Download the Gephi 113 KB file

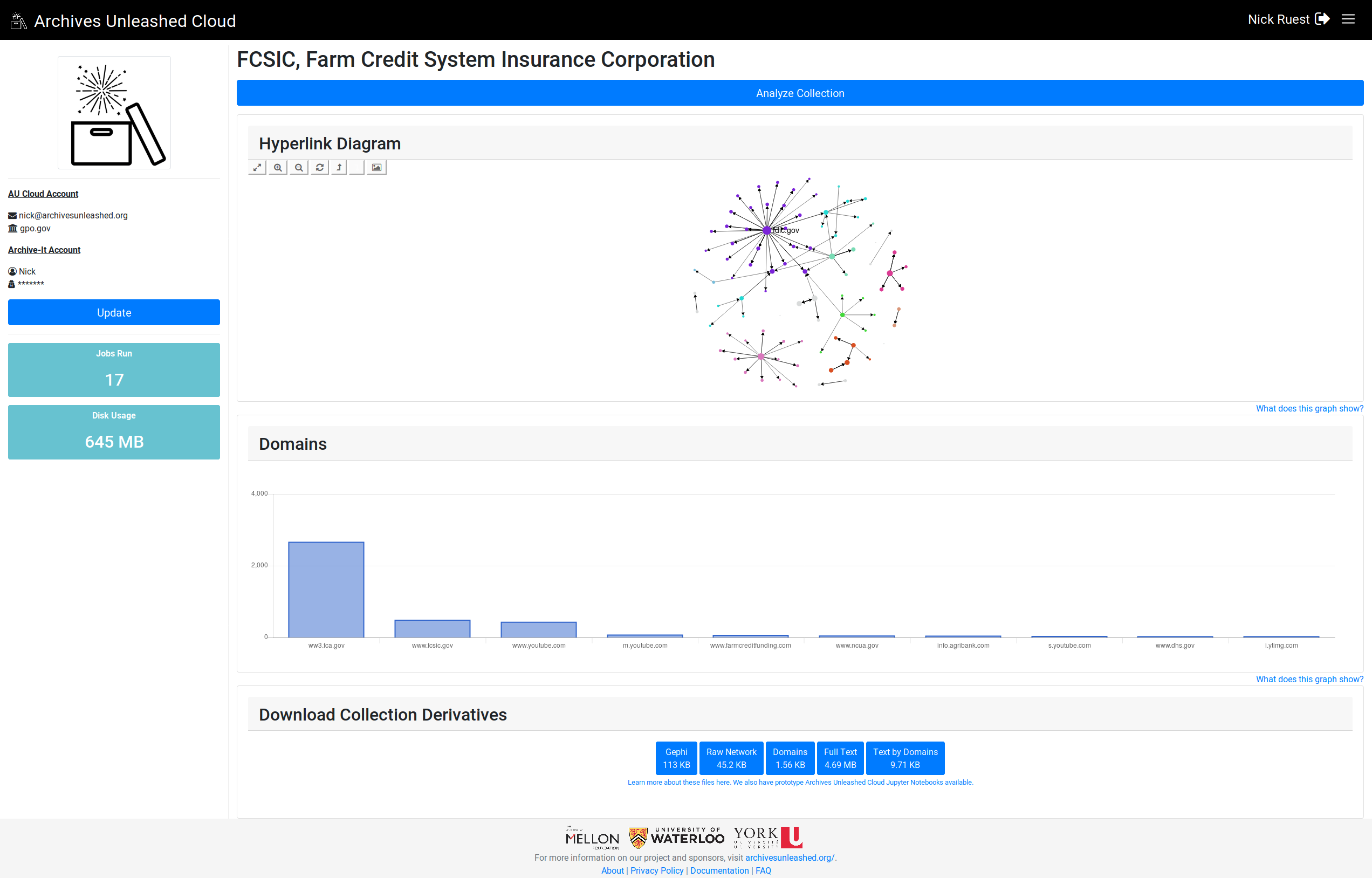coord(676,758)
